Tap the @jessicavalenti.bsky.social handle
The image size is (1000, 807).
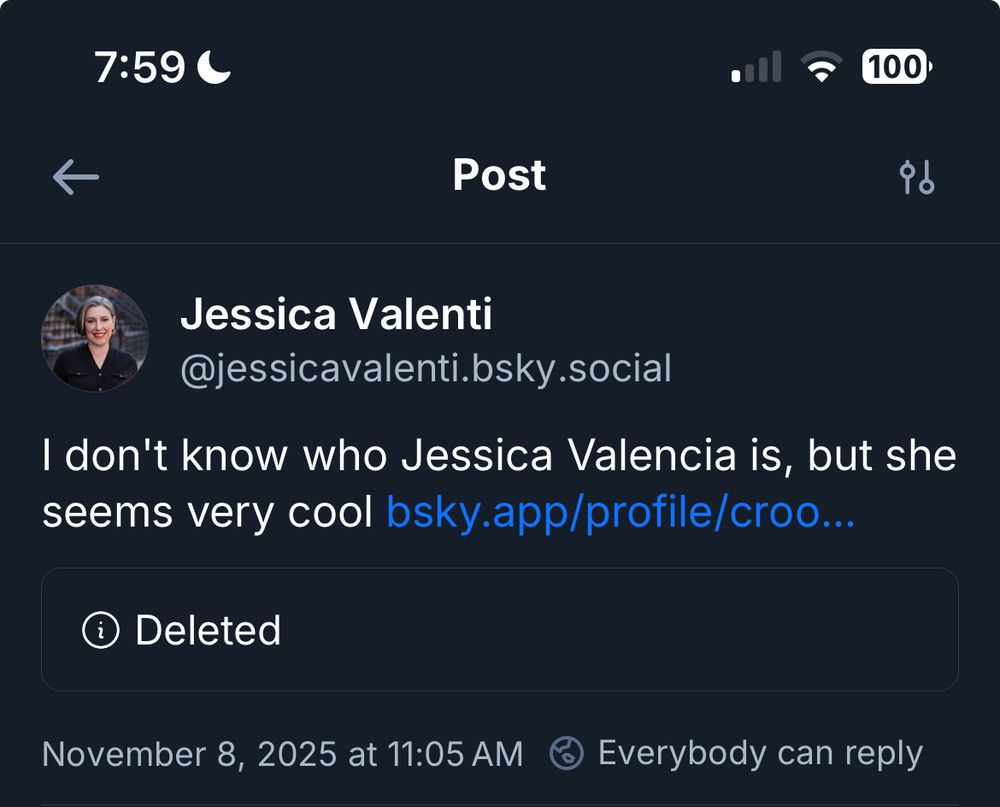pyautogui.click(x=425, y=369)
